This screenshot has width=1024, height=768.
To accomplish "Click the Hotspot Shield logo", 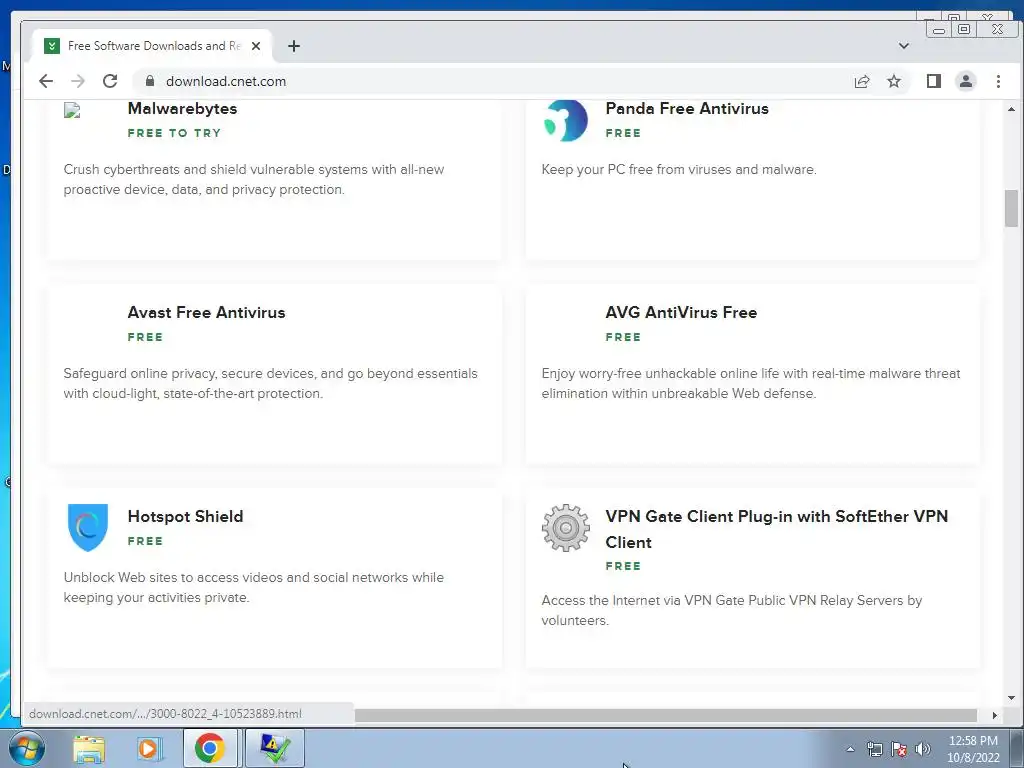I will [88, 527].
